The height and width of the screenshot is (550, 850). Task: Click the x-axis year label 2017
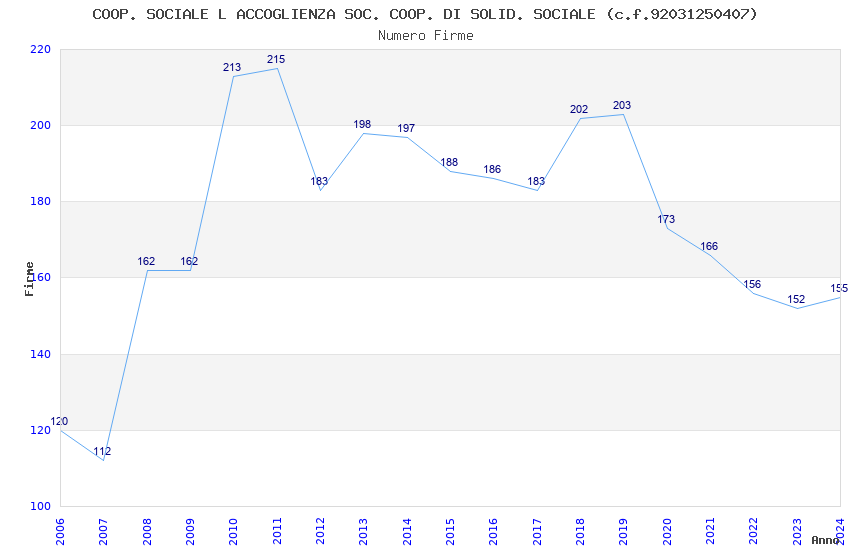coord(537,532)
